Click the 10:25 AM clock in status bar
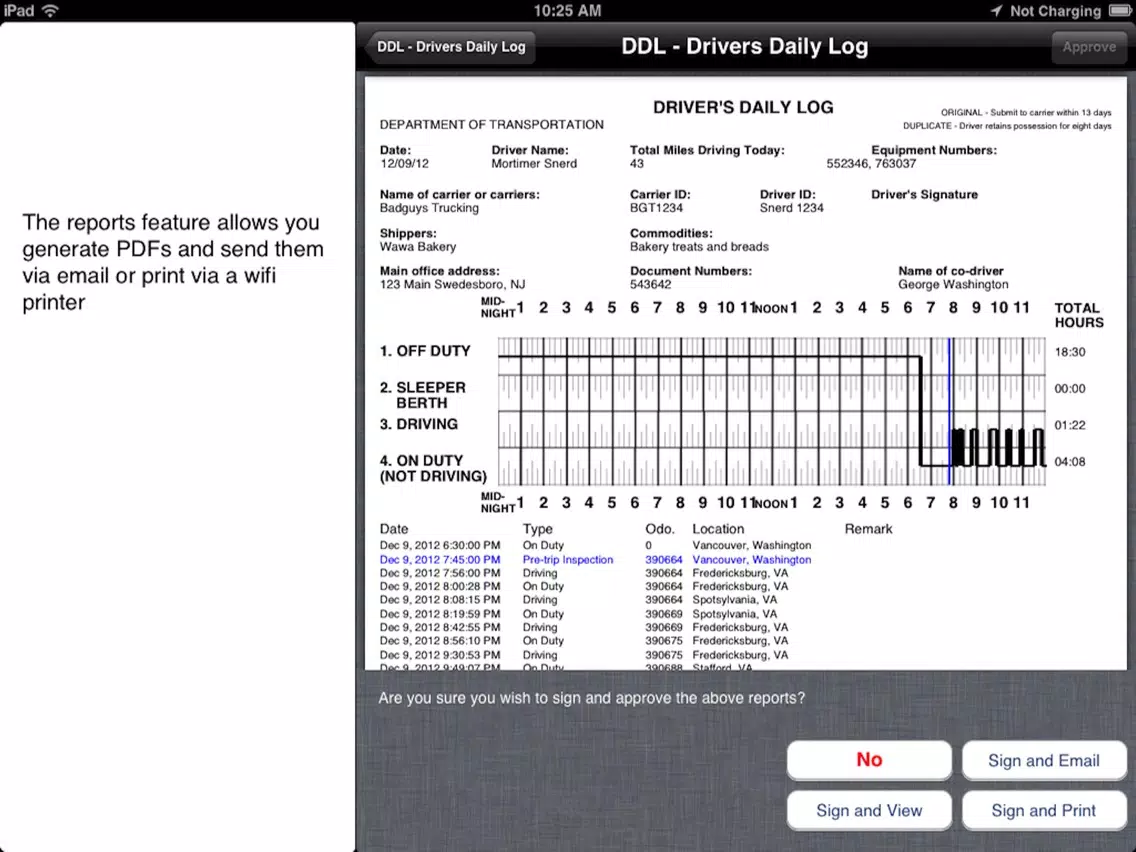Image resolution: width=1136 pixels, height=852 pixels. [567, 10]
